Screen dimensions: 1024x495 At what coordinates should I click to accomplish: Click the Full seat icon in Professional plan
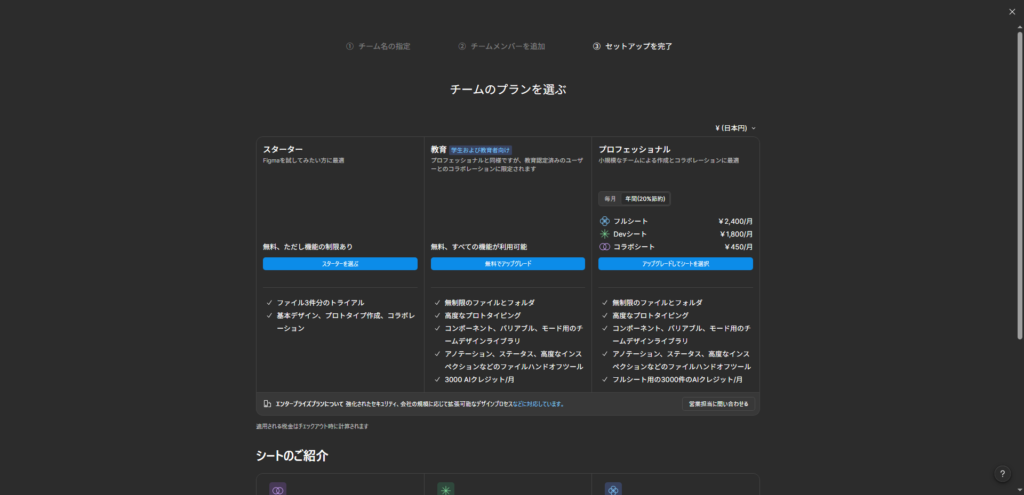point(604,221)
